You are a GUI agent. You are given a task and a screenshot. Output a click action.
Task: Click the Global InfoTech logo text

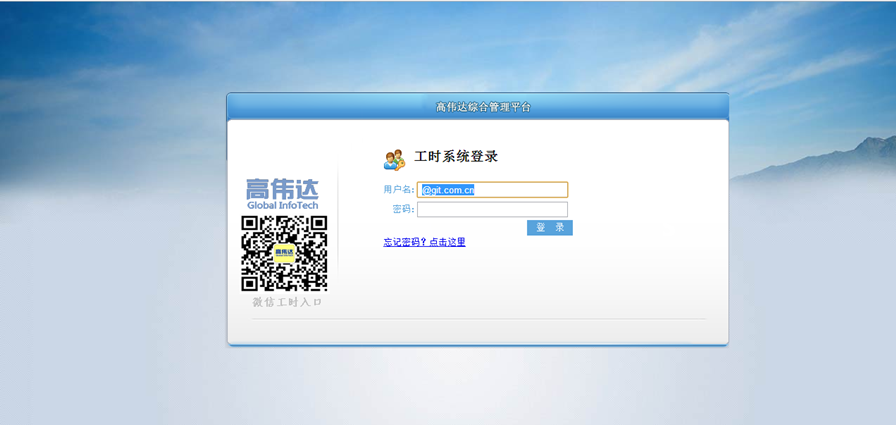coord(283,205)
